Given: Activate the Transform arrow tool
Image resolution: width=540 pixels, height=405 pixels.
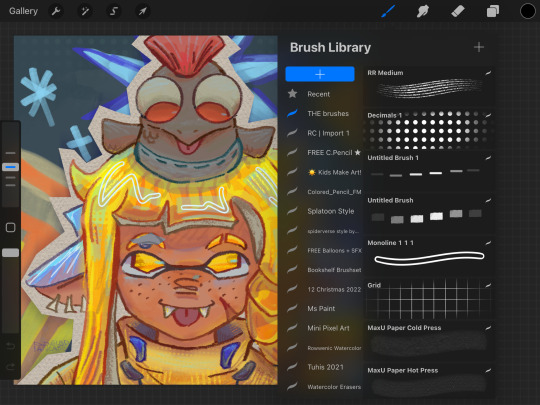Looking at the screenshot, I should click(x=142, y=11).
